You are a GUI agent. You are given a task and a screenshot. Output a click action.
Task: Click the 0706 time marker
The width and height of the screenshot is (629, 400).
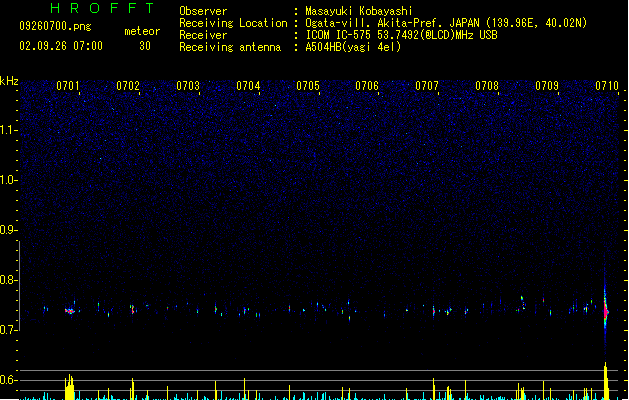(367, 86)
